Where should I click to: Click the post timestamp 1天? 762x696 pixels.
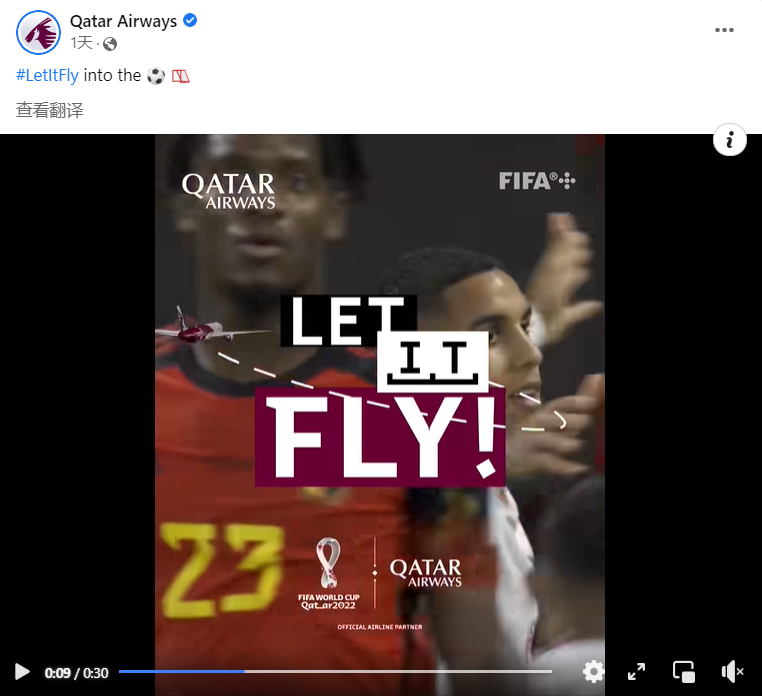81,43
